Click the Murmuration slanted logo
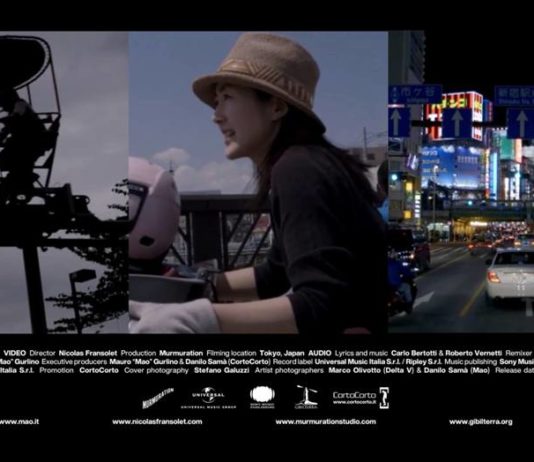 [158, 398]
